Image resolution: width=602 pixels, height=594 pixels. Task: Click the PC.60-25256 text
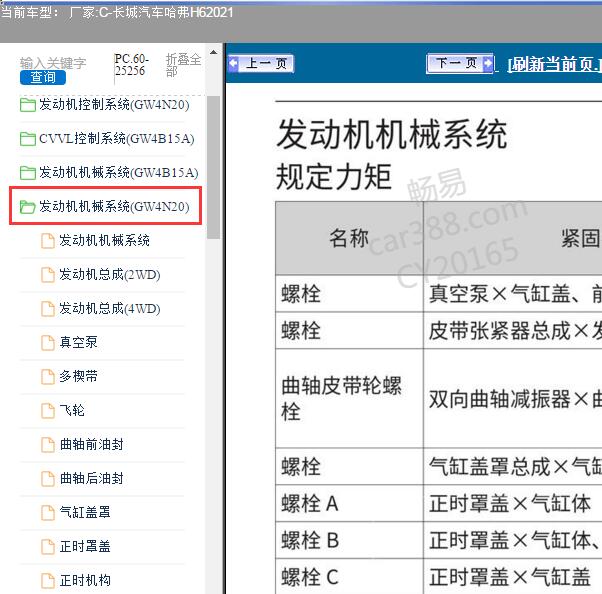click(x=131, y=65)
